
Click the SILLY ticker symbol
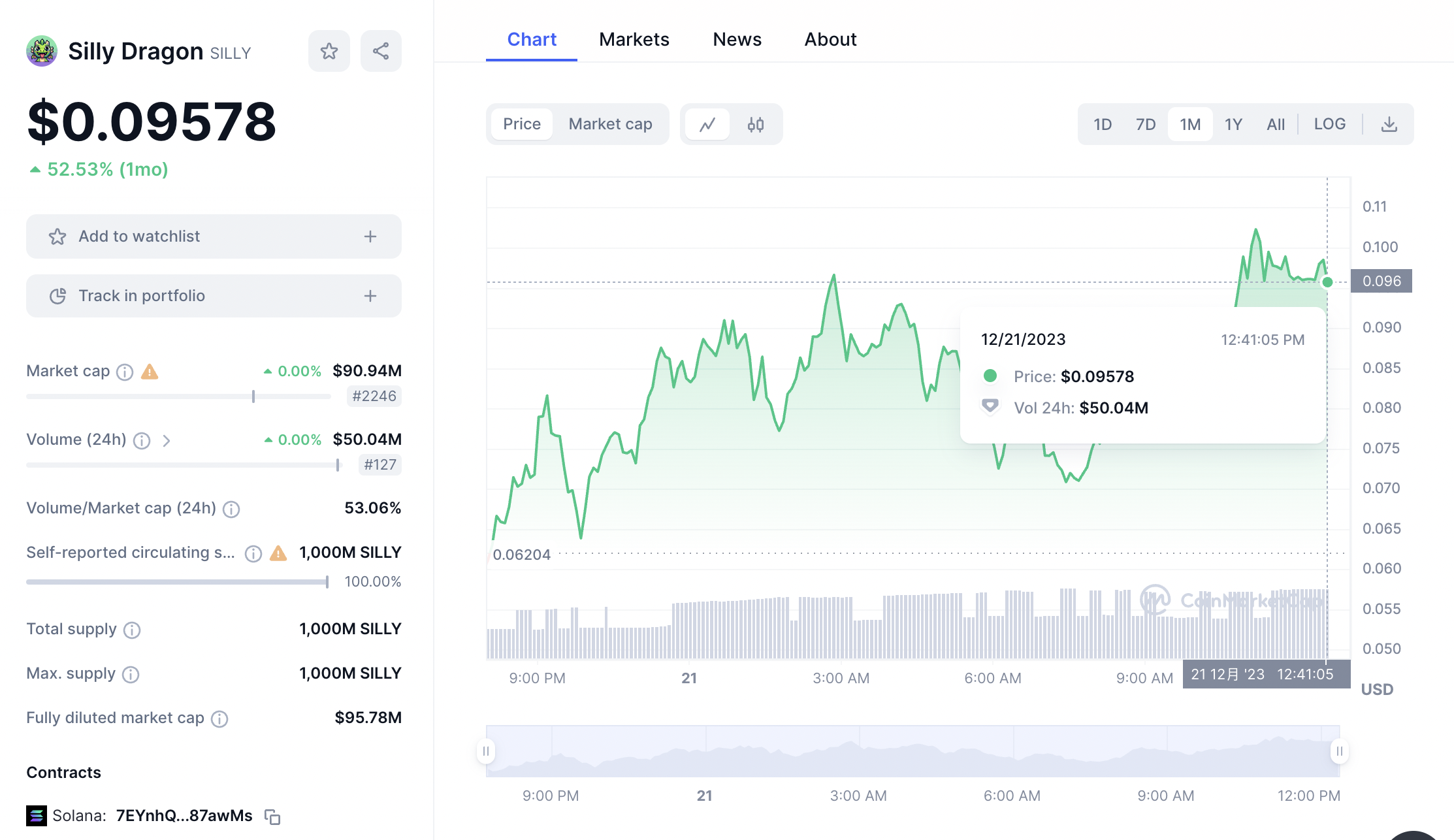point(231,54)
